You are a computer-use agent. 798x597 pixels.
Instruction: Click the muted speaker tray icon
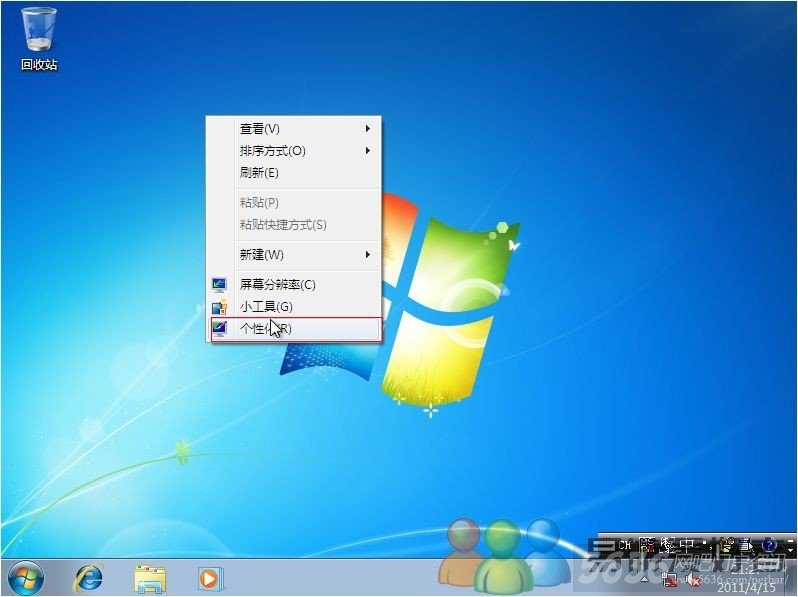coord(693,580)
